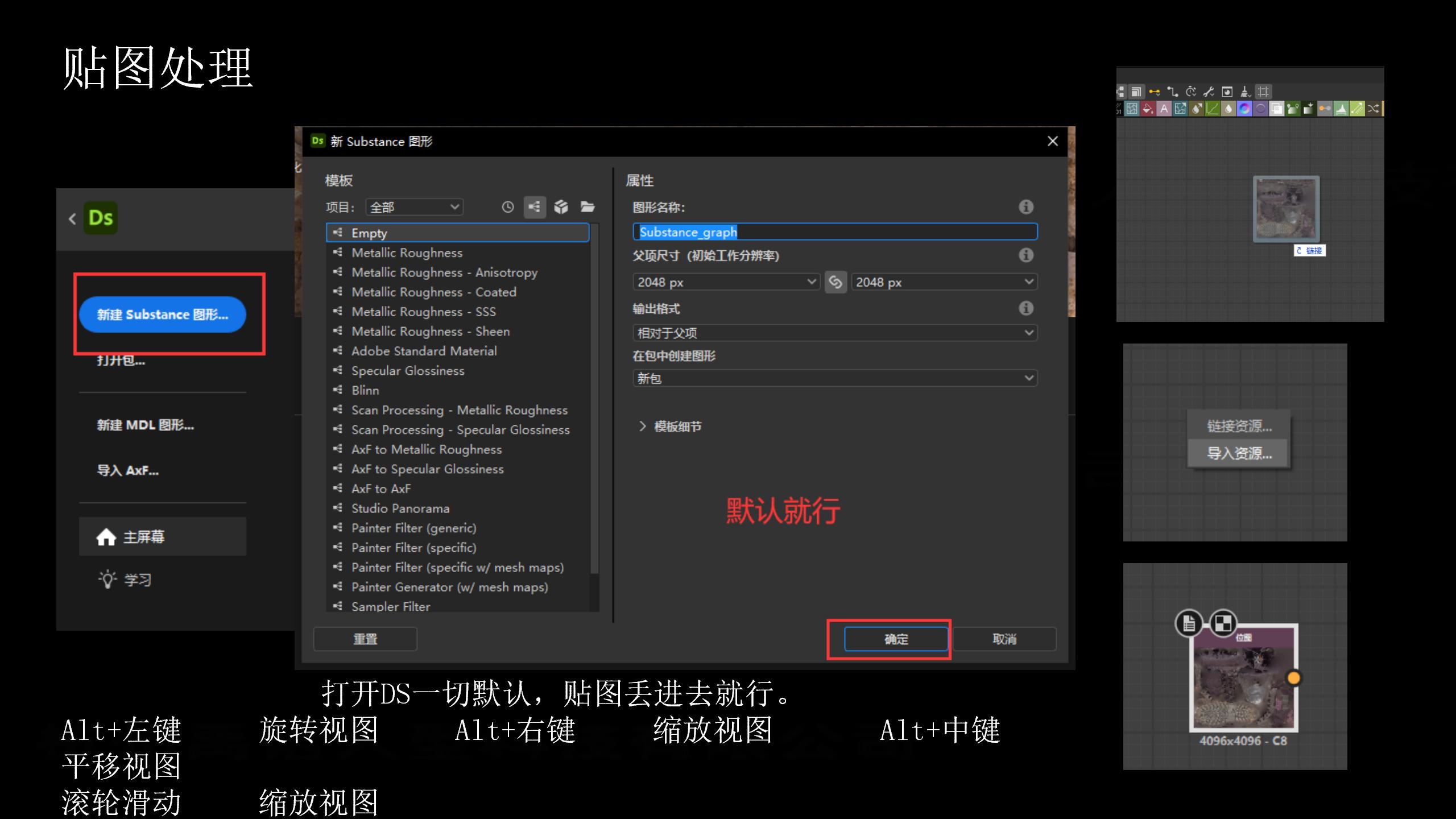
Task: Click the view window icon in graph toolbar
Action: coord(1227,92)
